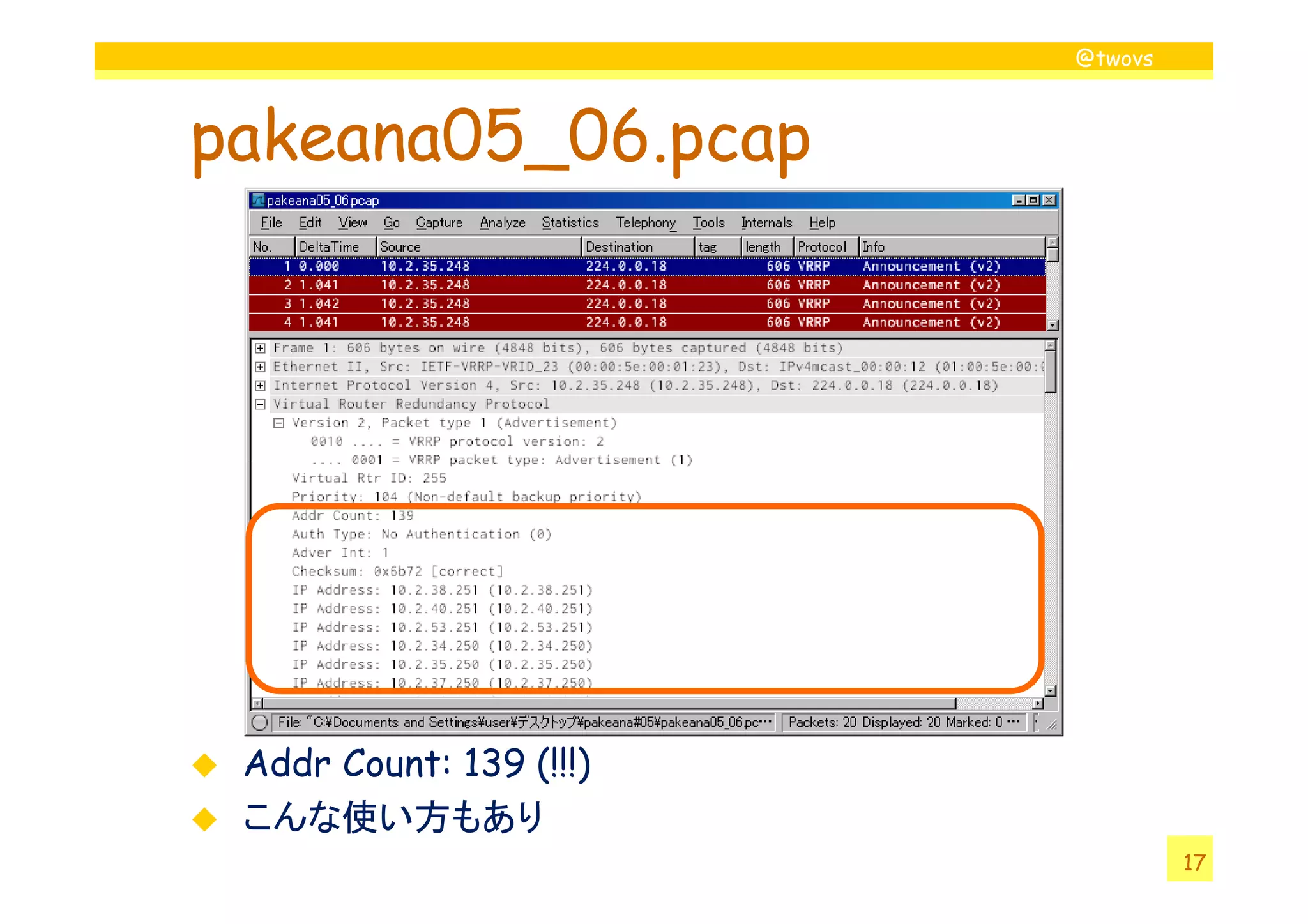Sort by the length column header
The height and width of the screenshot is (924, 1308).
(x=768, y=247)
